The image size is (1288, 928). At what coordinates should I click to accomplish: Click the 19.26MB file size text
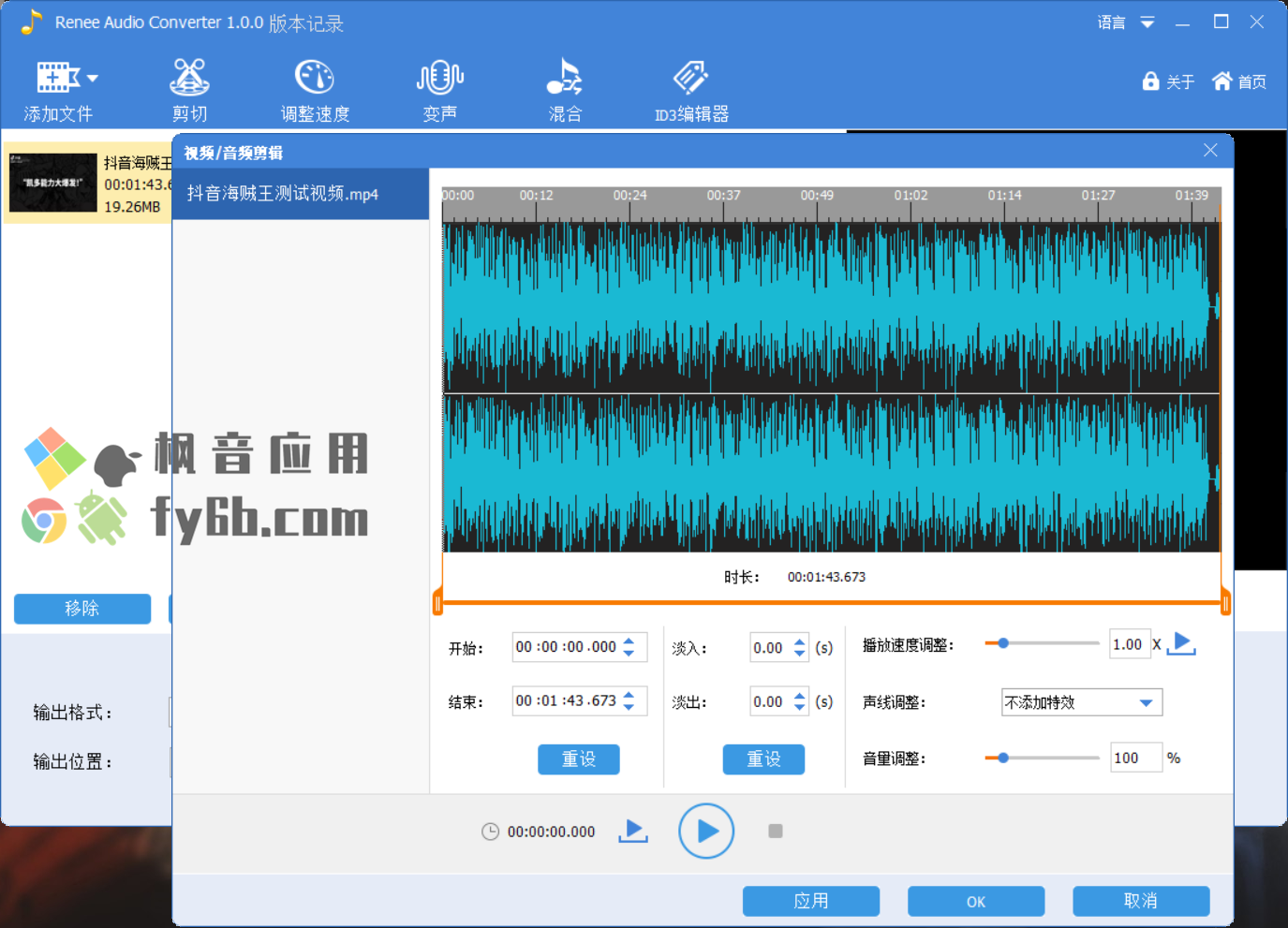132,207
